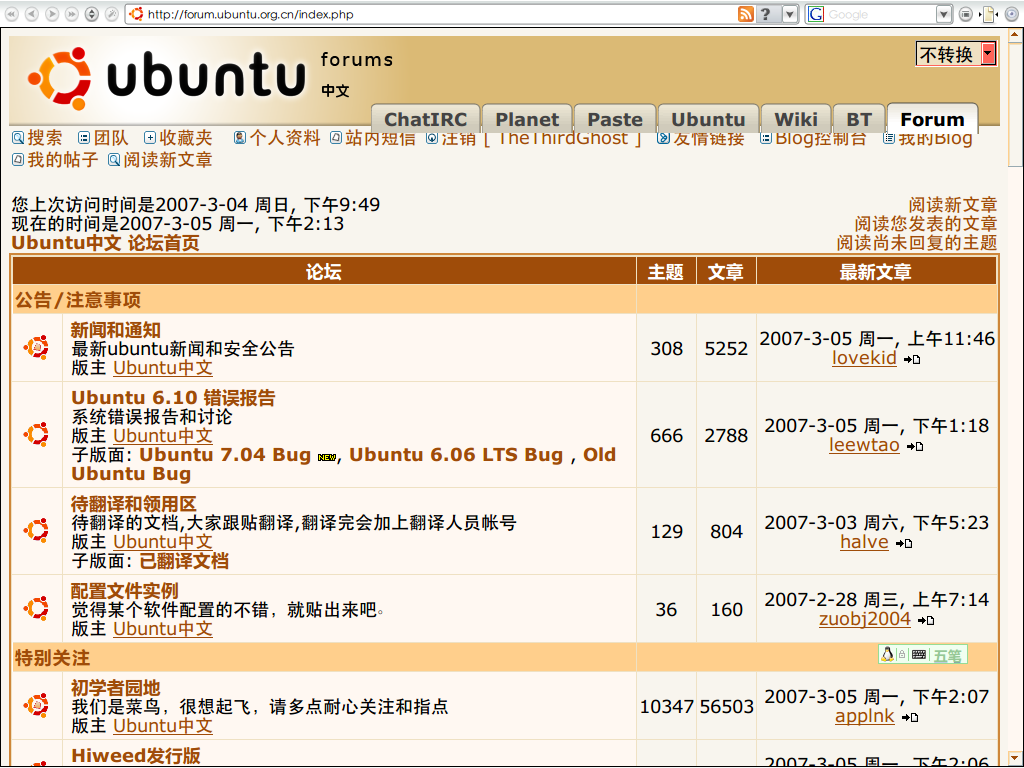Click user lovekid link
Viewport: 1024px width, 768px height.
(864, 358)
